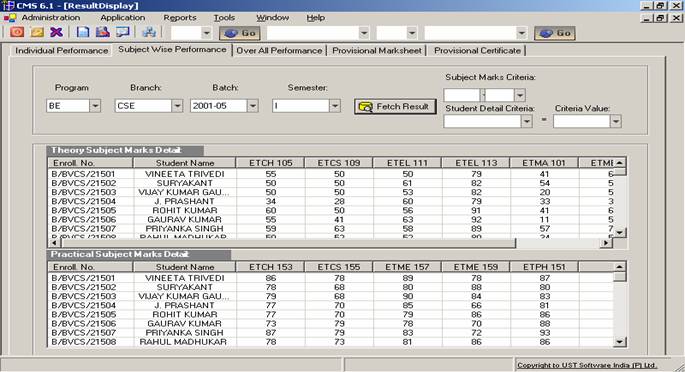Click Student Name header in practical table
685x372 pixels.
185,267
